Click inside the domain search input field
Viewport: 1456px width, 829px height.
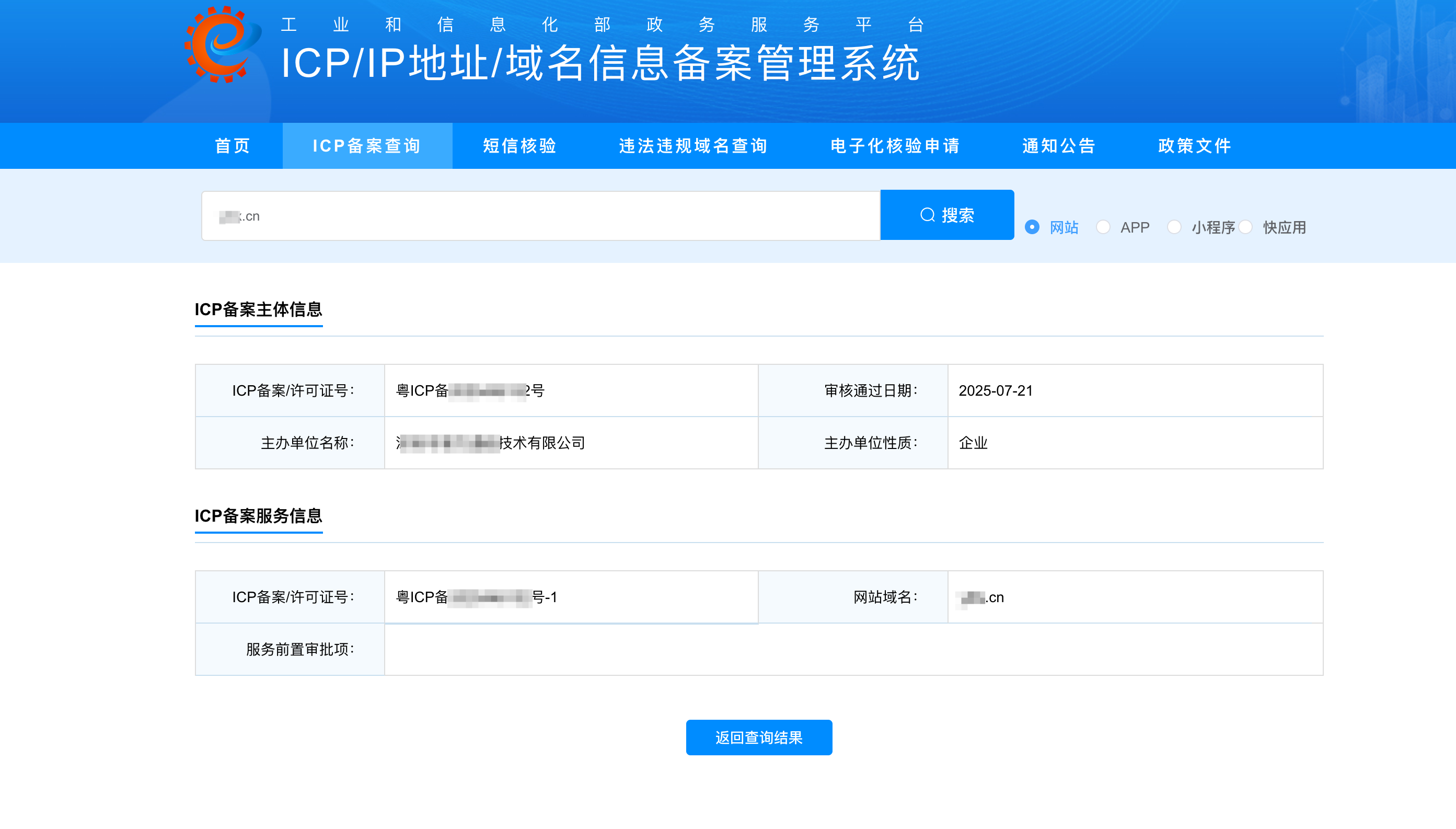click(541, 215)
